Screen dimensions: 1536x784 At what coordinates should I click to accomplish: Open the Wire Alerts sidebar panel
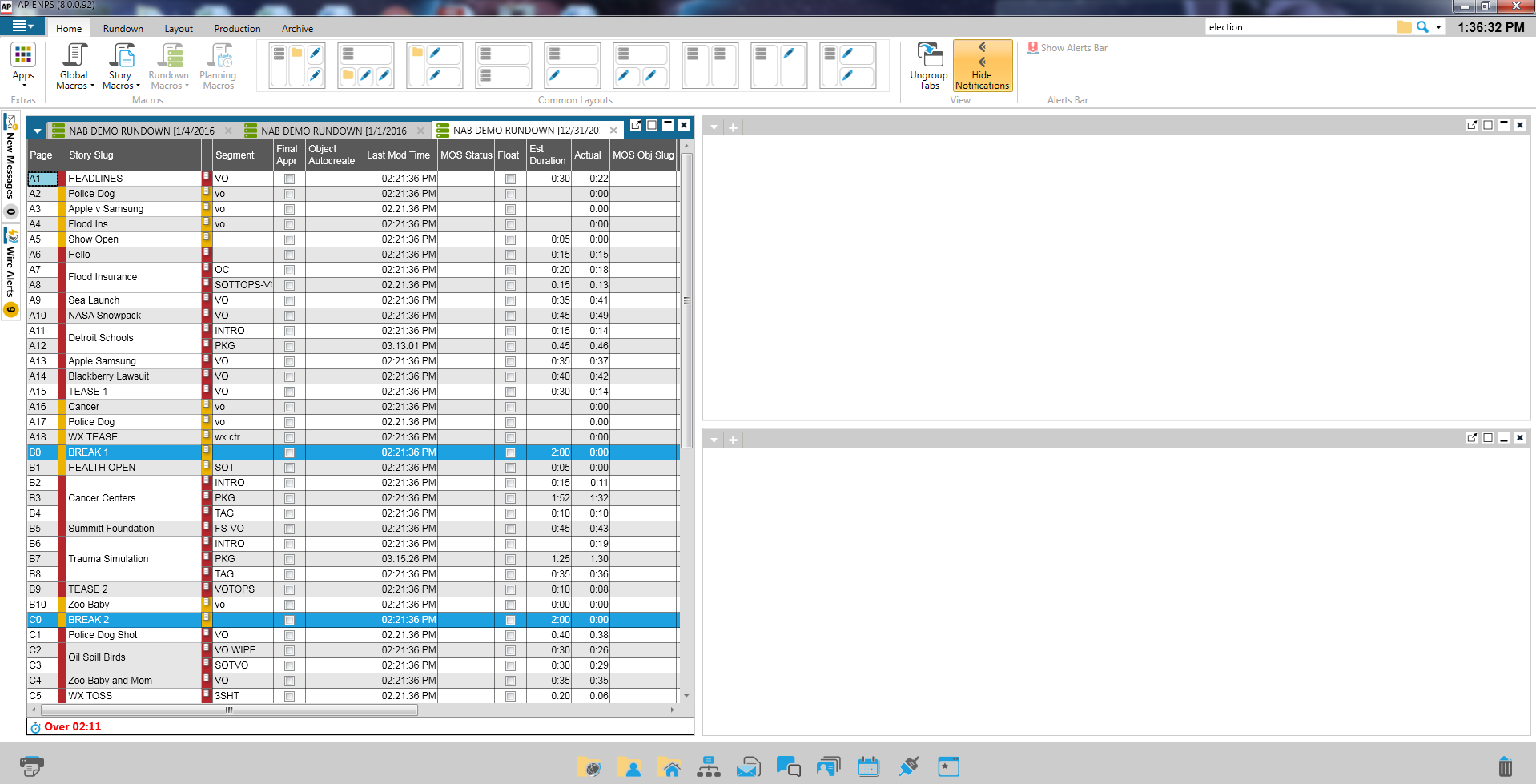pyautogui.click(x=10, y=272)
